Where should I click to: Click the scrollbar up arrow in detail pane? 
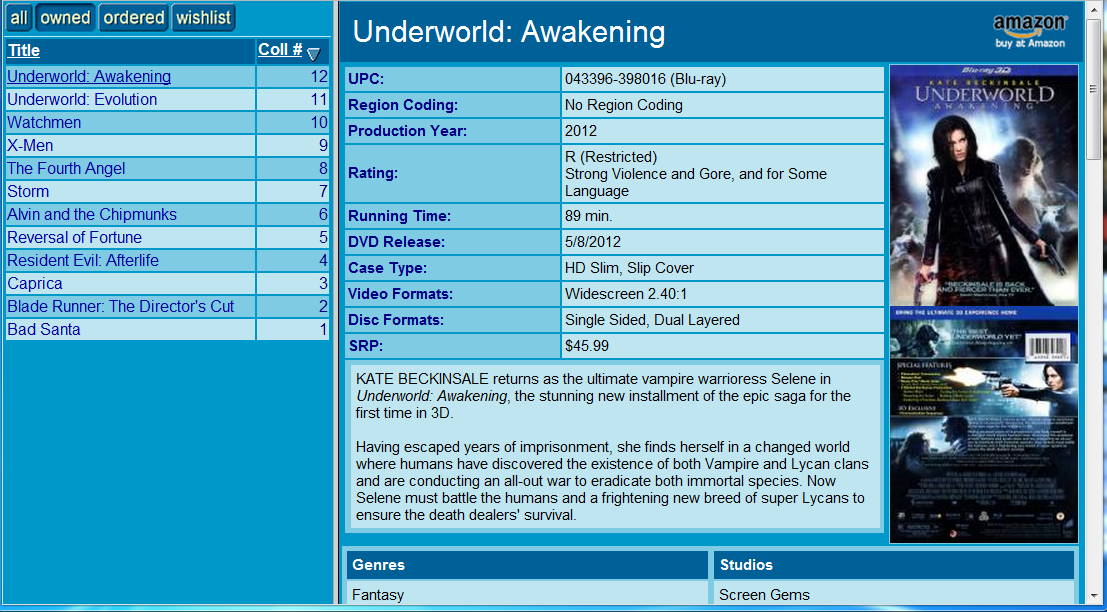tap(1094, 11)
